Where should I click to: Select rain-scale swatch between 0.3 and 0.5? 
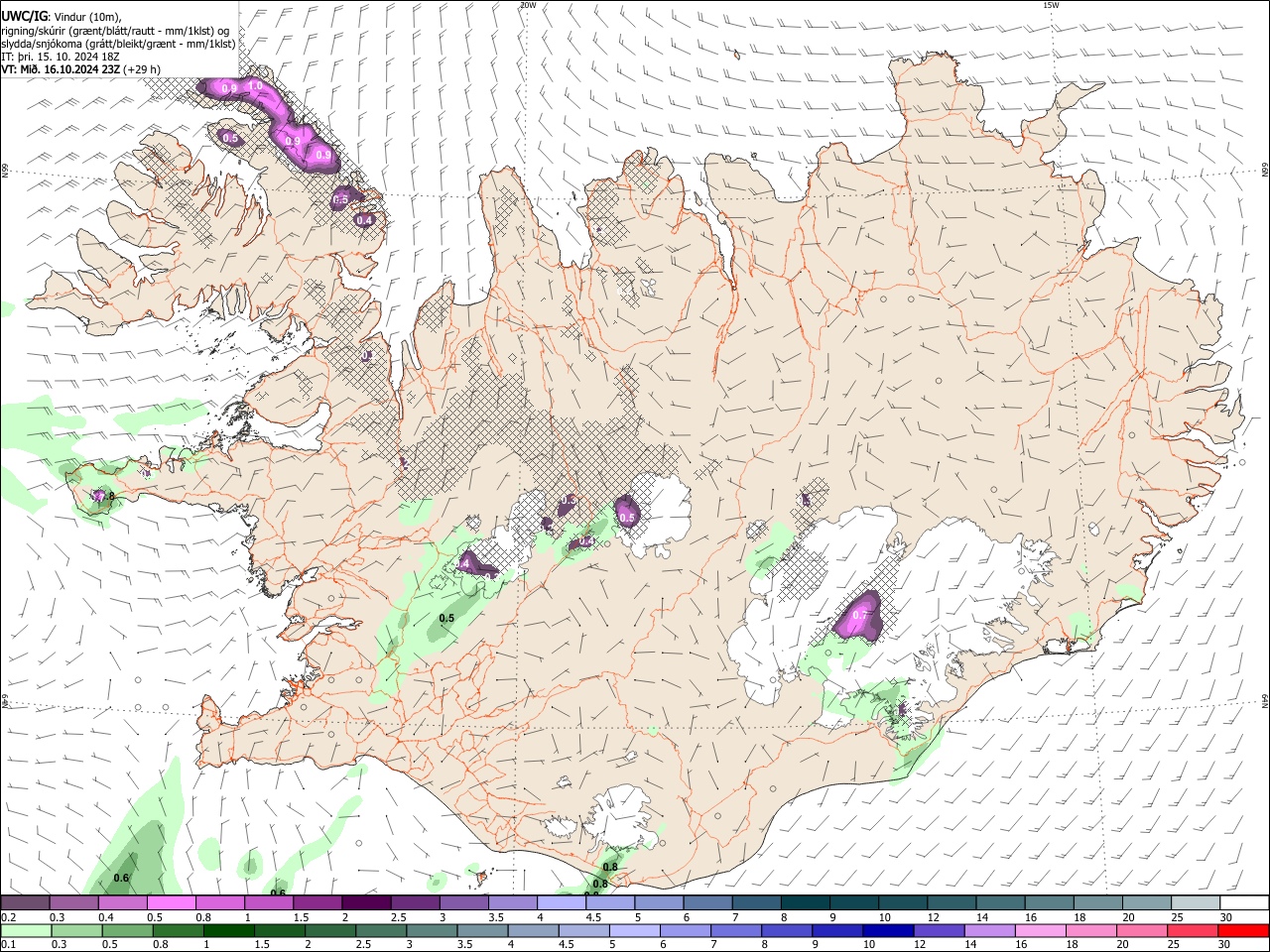[76, 930]
